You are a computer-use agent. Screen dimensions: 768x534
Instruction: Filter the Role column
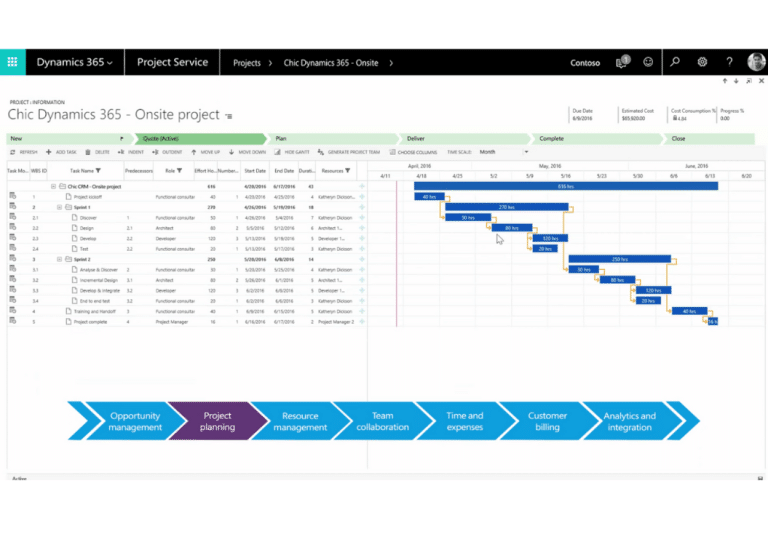click(x=179, y=170)
